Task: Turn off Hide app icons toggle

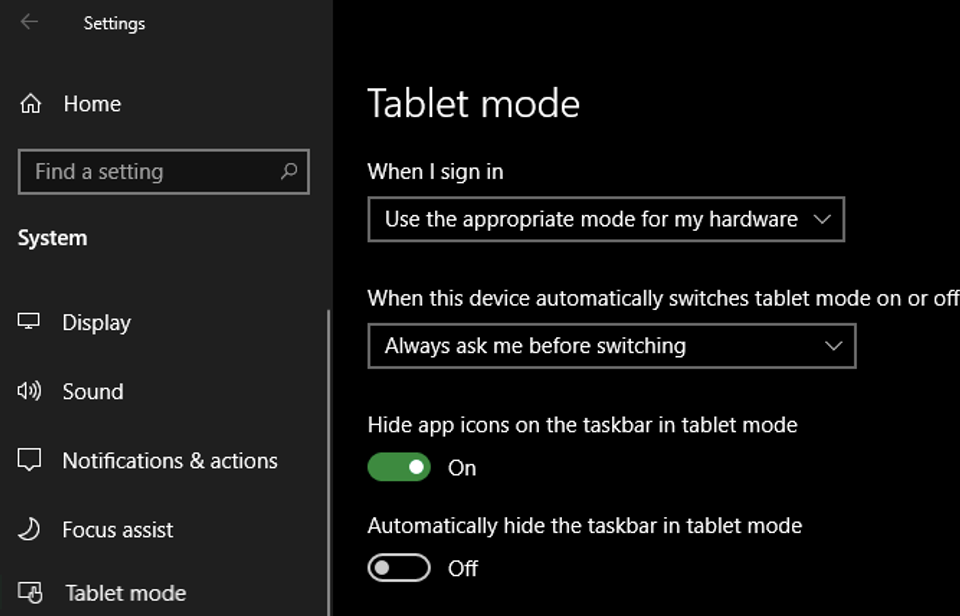Action: tap(399, 467)
